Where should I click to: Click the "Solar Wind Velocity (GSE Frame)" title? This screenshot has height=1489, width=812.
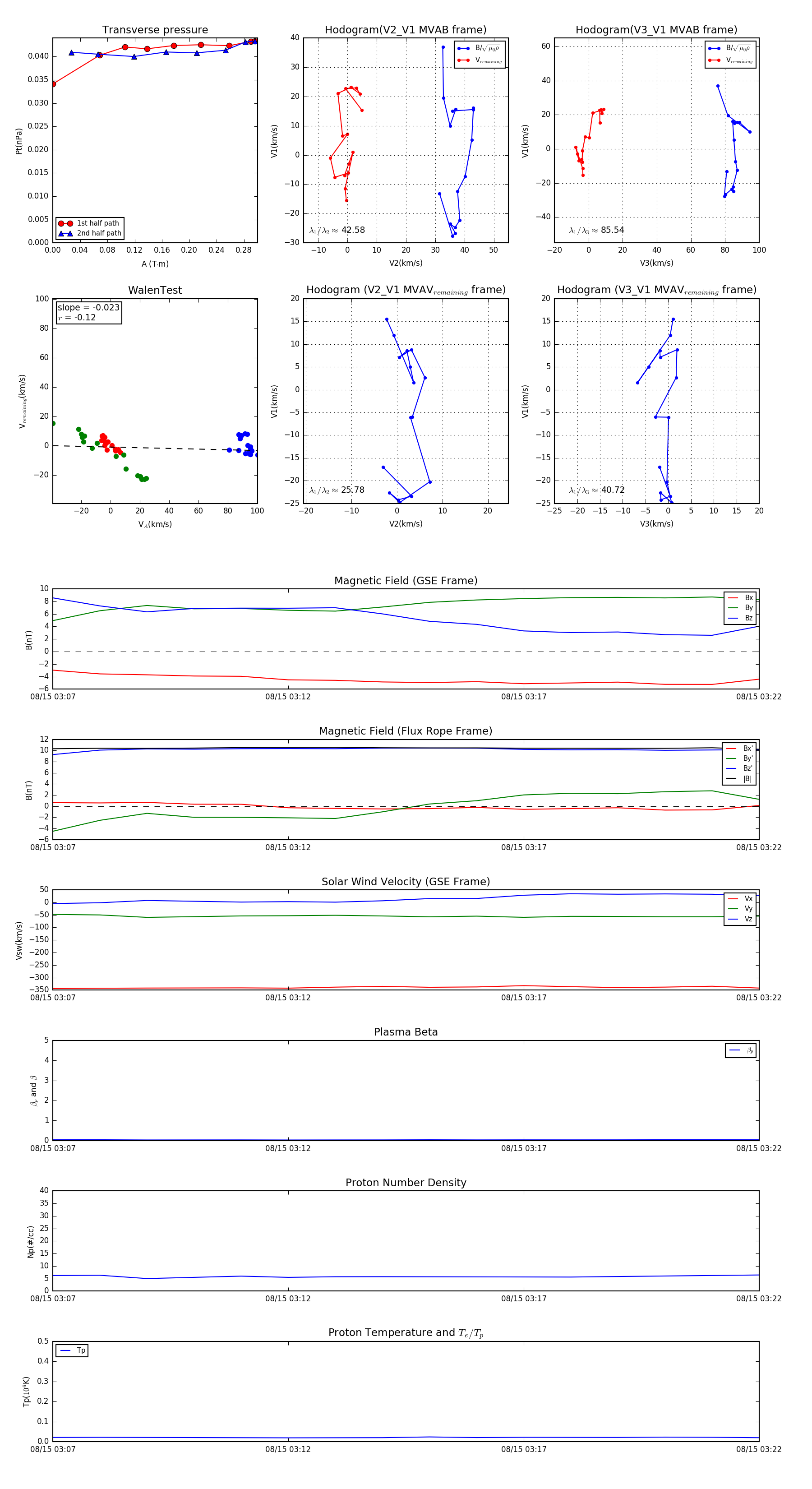point(406,882)
